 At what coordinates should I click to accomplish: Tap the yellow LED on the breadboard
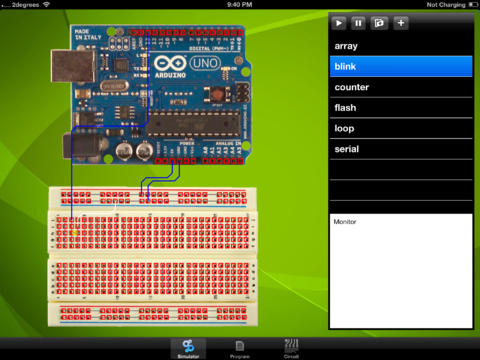(75, 233)
